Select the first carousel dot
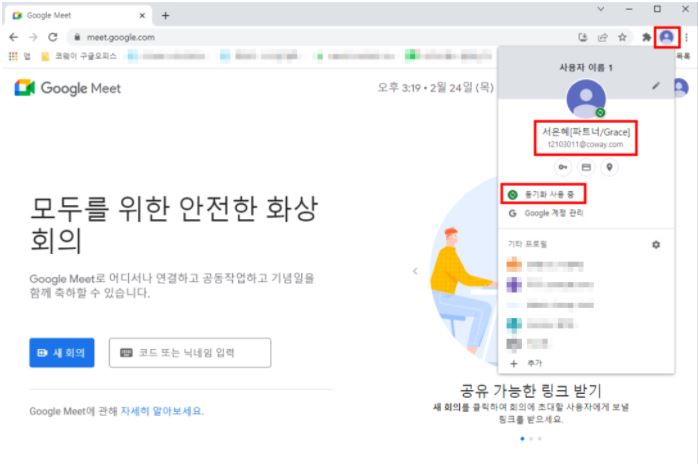 pos(522,439)
